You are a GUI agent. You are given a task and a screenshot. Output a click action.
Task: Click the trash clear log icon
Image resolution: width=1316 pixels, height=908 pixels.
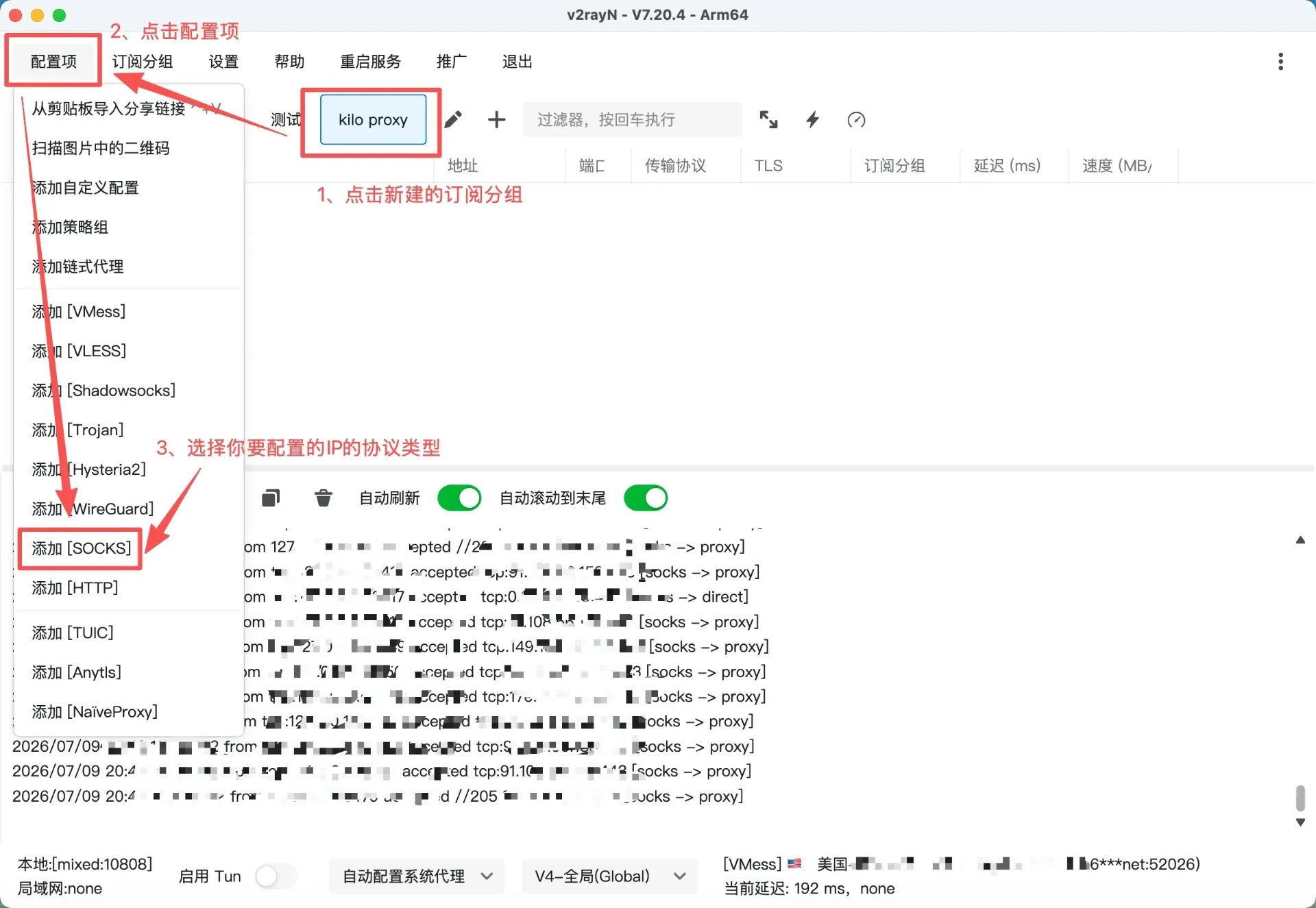tap(324, 498)
